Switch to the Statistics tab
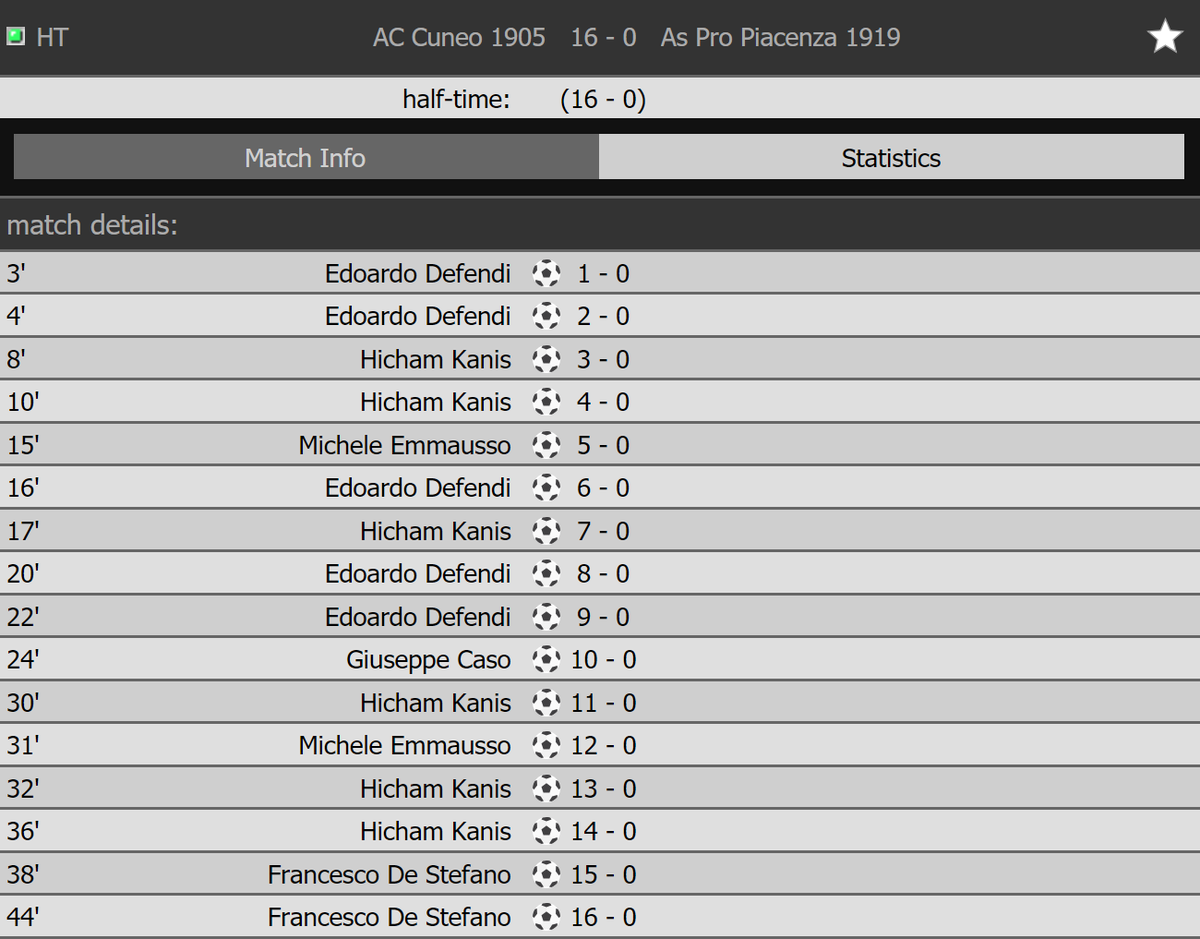Image resolution: width=1200 pixels, height=939 pixels. pyautogui.click(x=891, y=158)
